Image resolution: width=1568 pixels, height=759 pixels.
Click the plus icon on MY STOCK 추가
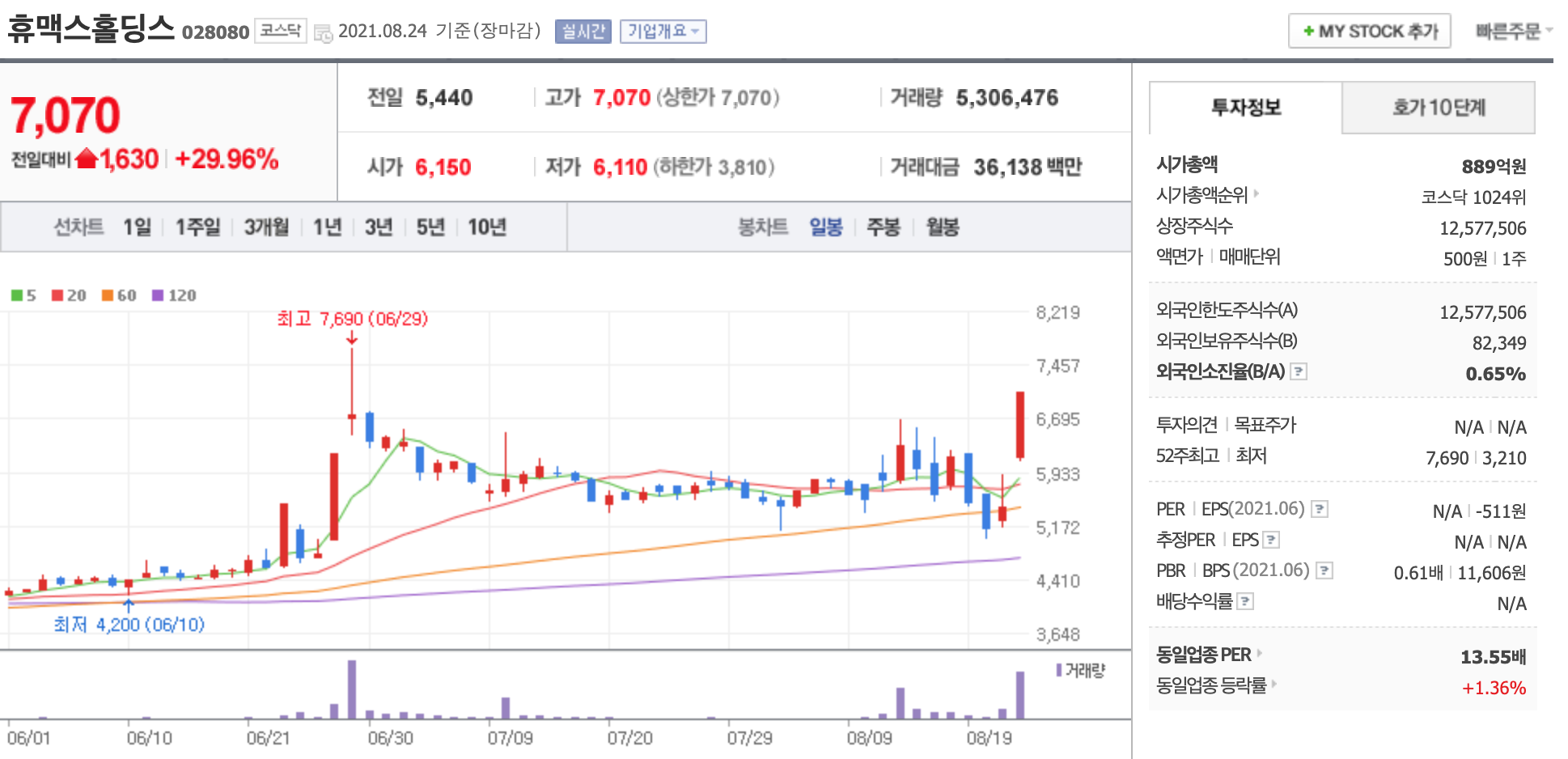[x=1308, y=32]
